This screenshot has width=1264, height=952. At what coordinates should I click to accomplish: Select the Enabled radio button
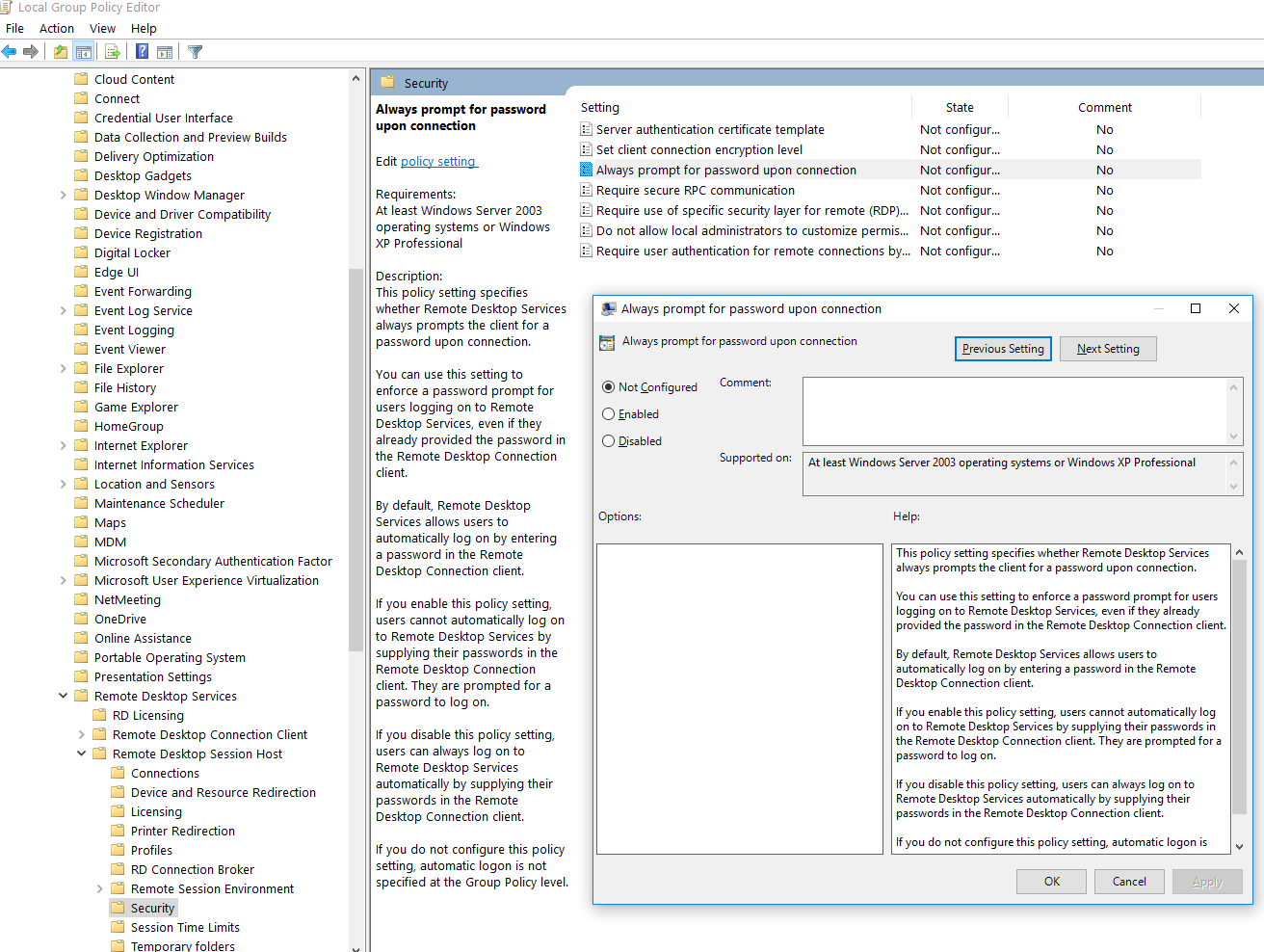point(609,414)
